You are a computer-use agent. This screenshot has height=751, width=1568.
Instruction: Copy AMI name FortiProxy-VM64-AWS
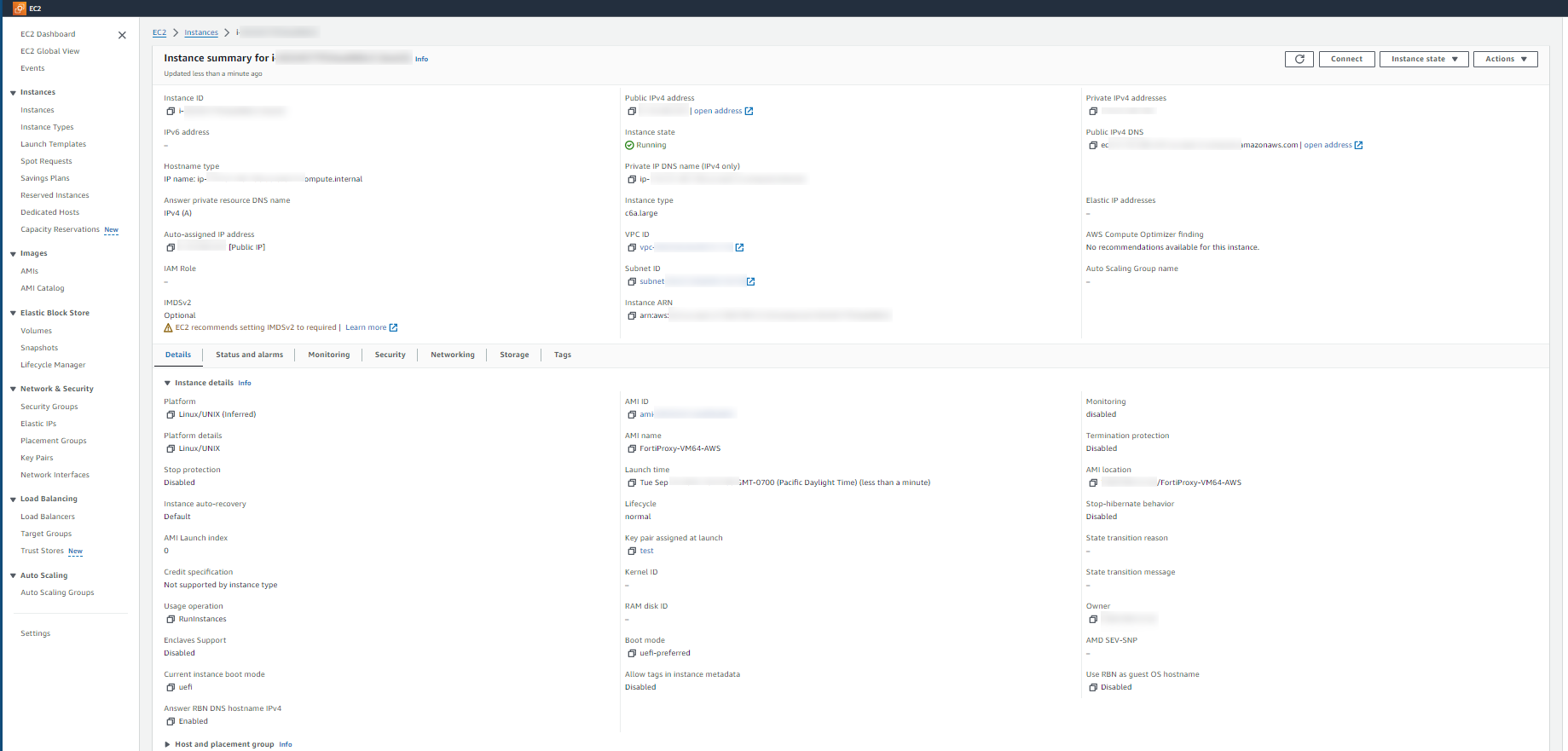coord(632,448)
